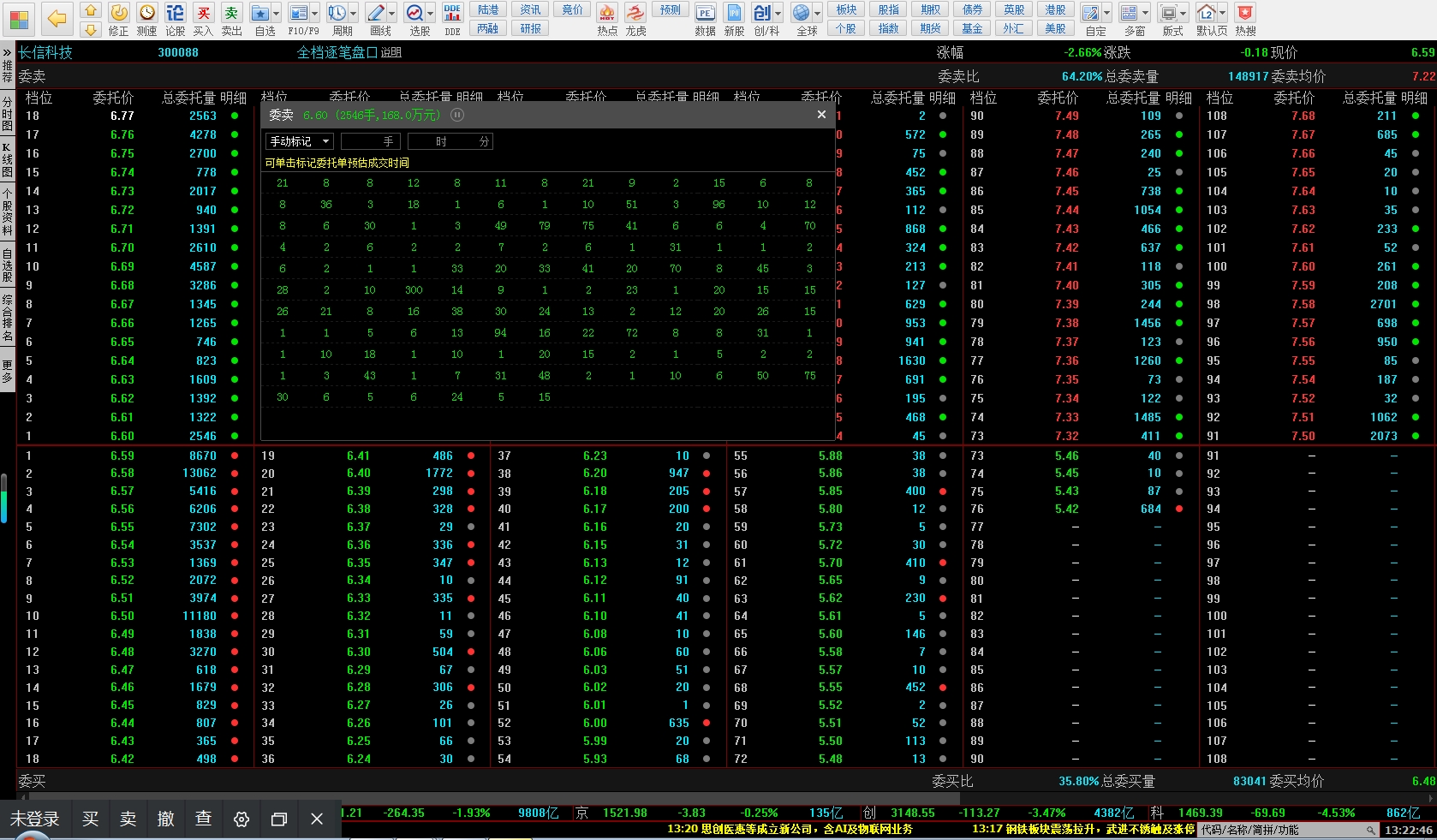Open the 综合排名 sidebar tab

[x=8, y=318]
